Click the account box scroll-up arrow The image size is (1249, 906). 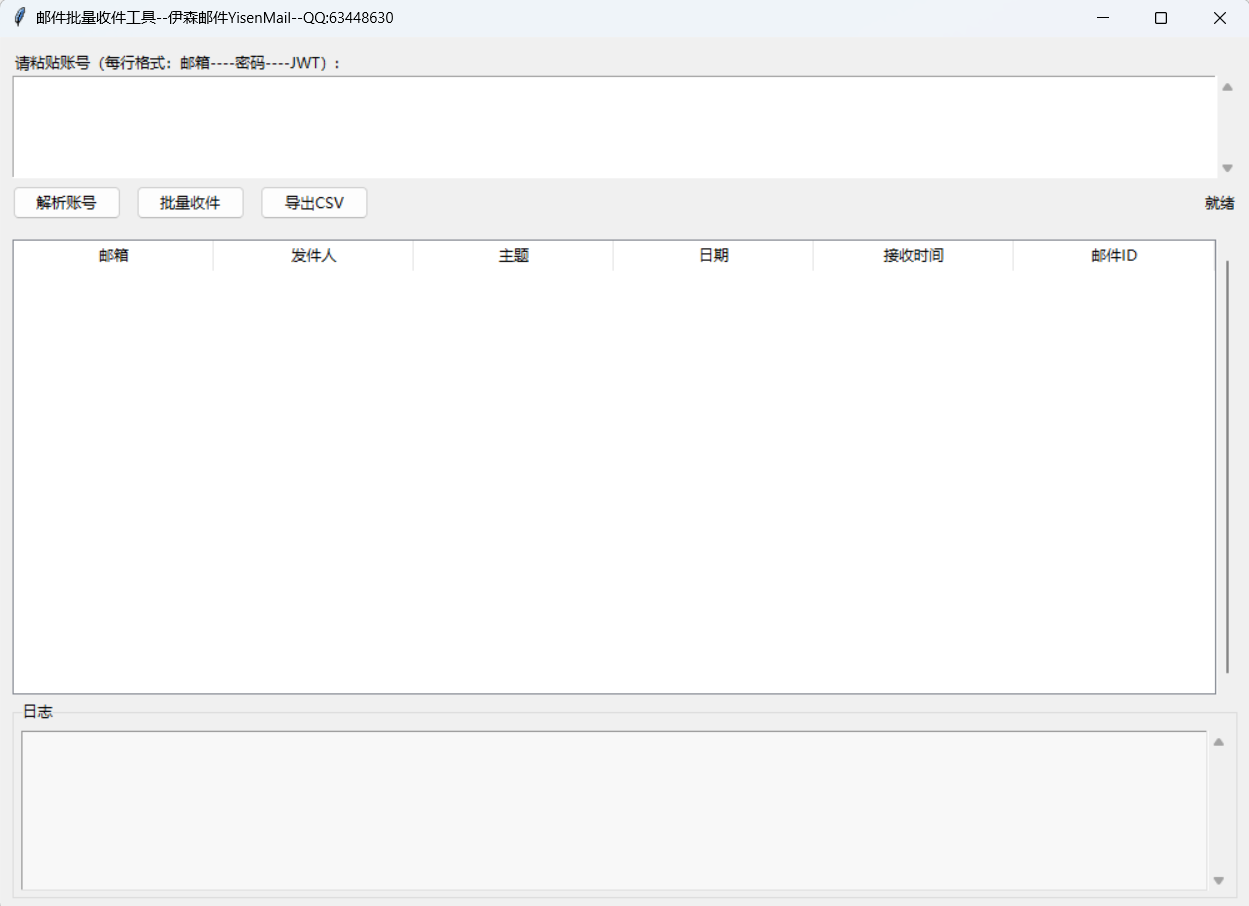pyautogui.click(x=1227, y=87)
